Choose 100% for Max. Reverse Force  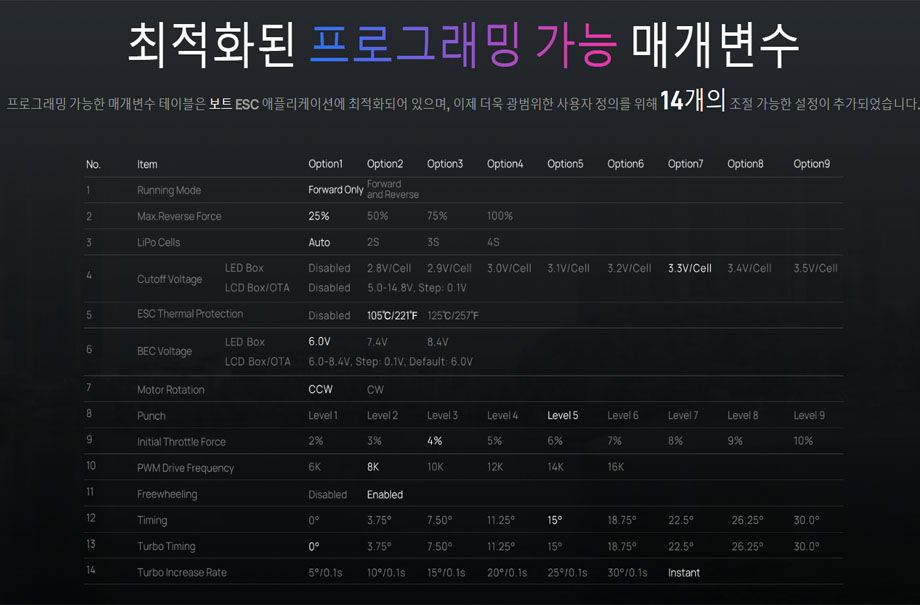(x=499, y=216)
